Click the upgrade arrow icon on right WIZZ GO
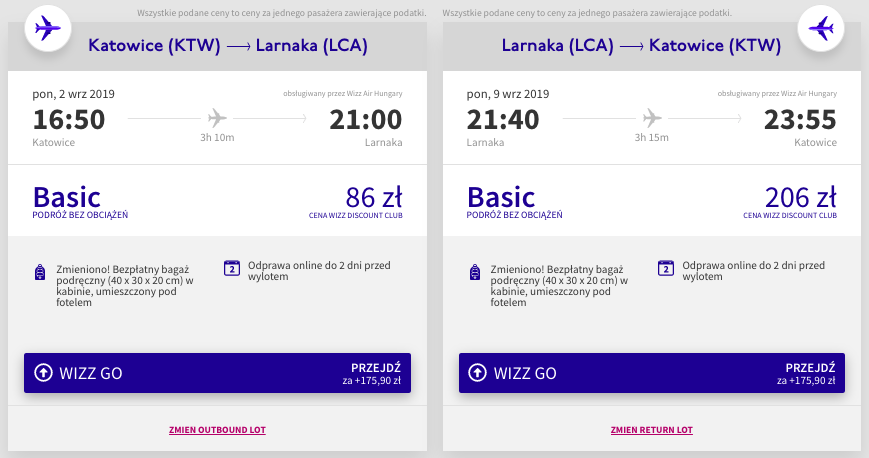 477,373
